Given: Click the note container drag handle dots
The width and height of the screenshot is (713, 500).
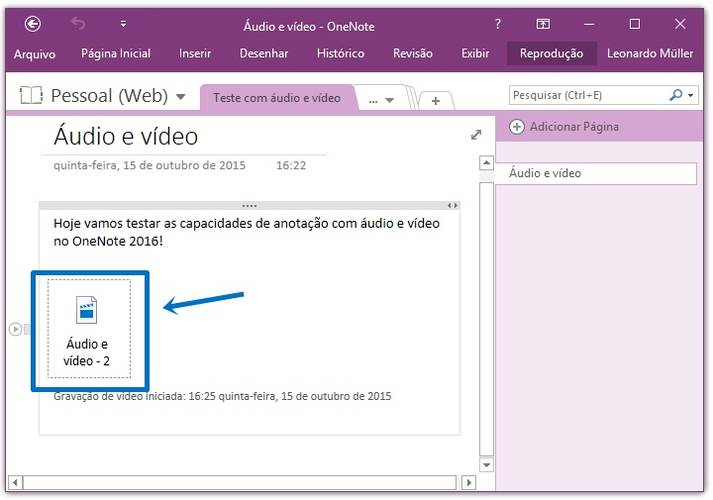Looking at the screenshot, I should pos(249,205).
